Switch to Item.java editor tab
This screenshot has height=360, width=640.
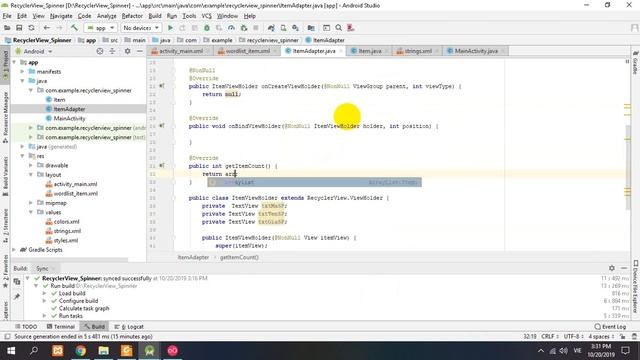pyautogui.click(x=369, y=51)
